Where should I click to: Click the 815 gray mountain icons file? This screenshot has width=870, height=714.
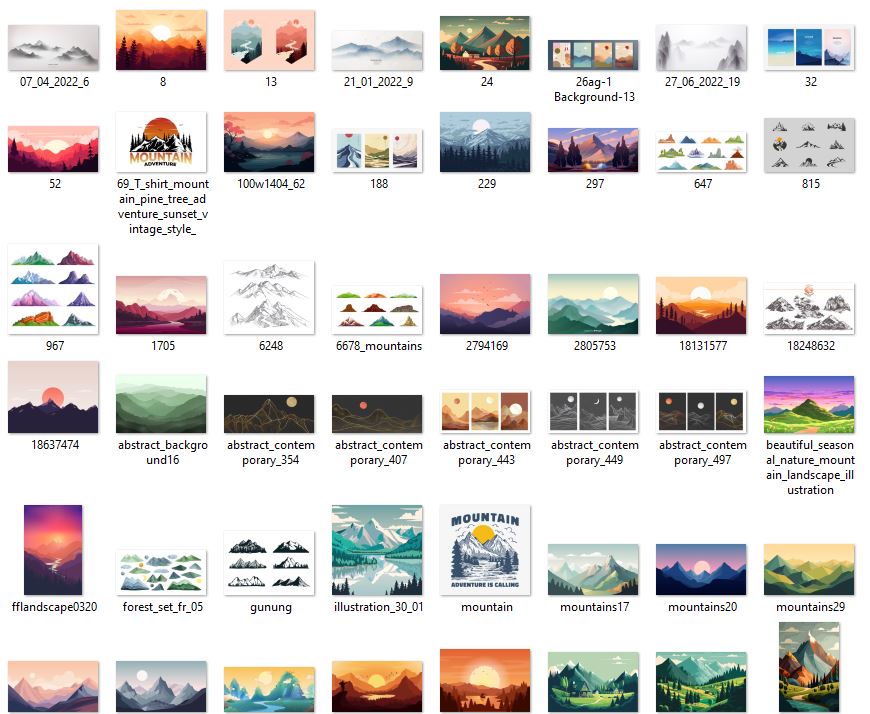pos(809,146)
